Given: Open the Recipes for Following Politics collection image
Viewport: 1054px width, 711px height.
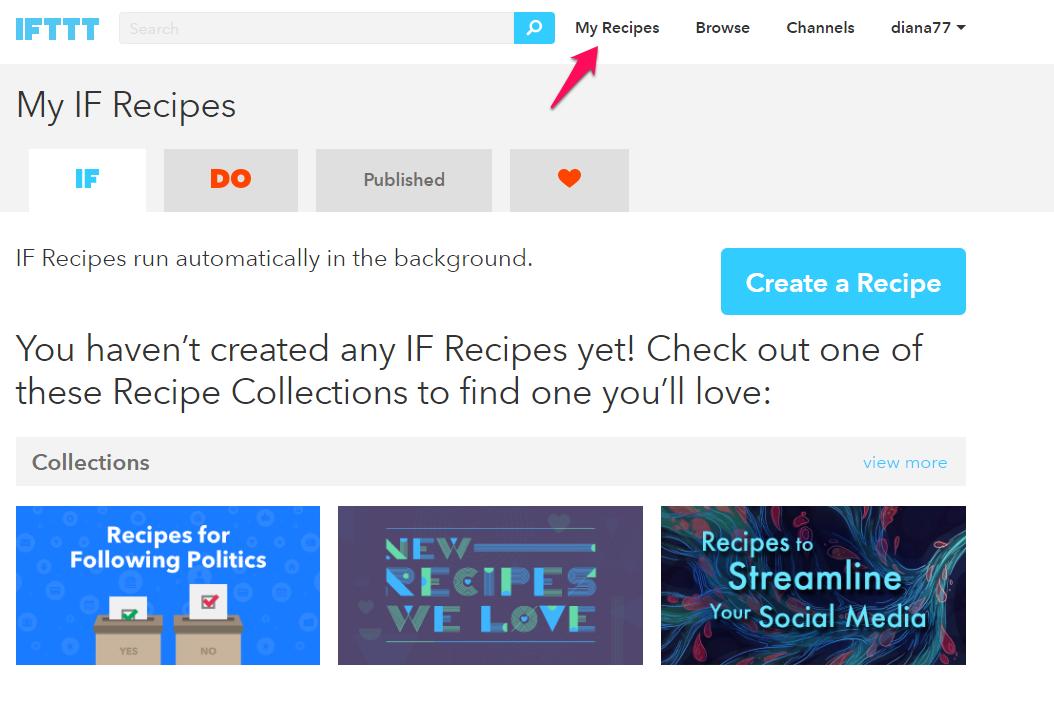Looking at the screenshot, I should click(167, 585).
